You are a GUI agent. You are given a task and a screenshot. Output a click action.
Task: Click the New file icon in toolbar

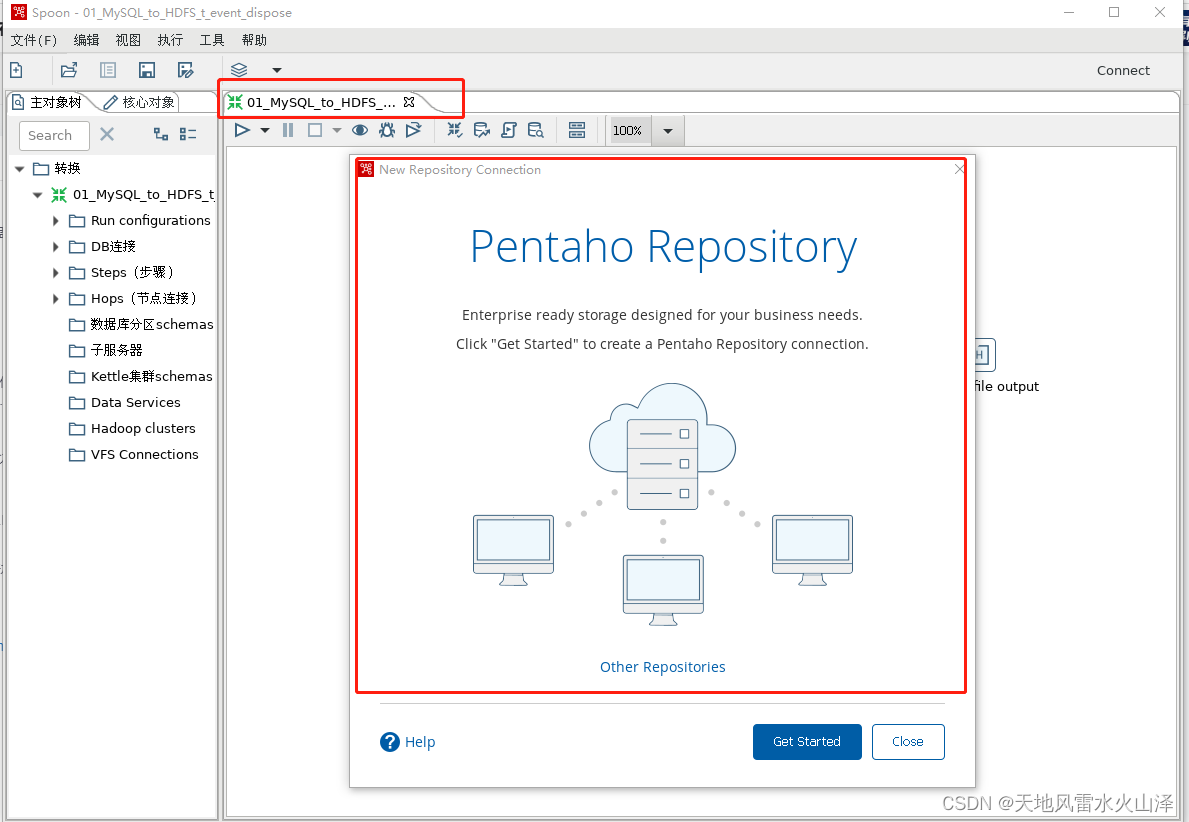[x=16, y=71]
